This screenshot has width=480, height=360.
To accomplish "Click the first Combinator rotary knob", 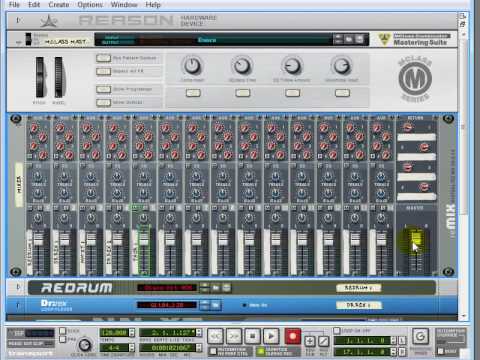I will pyautogui.click(x=193, y=66).
